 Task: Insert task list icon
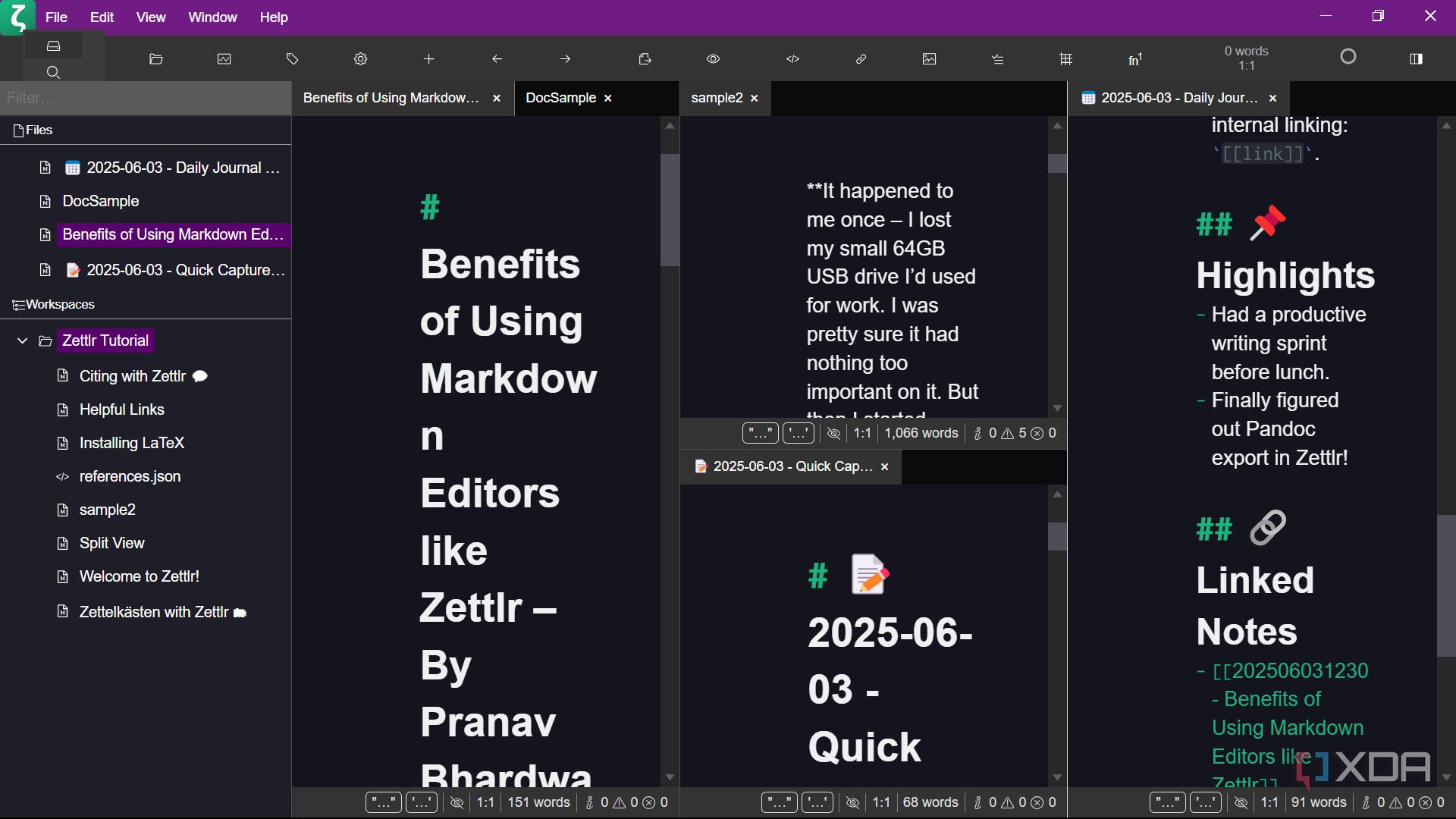coord(998,59)
